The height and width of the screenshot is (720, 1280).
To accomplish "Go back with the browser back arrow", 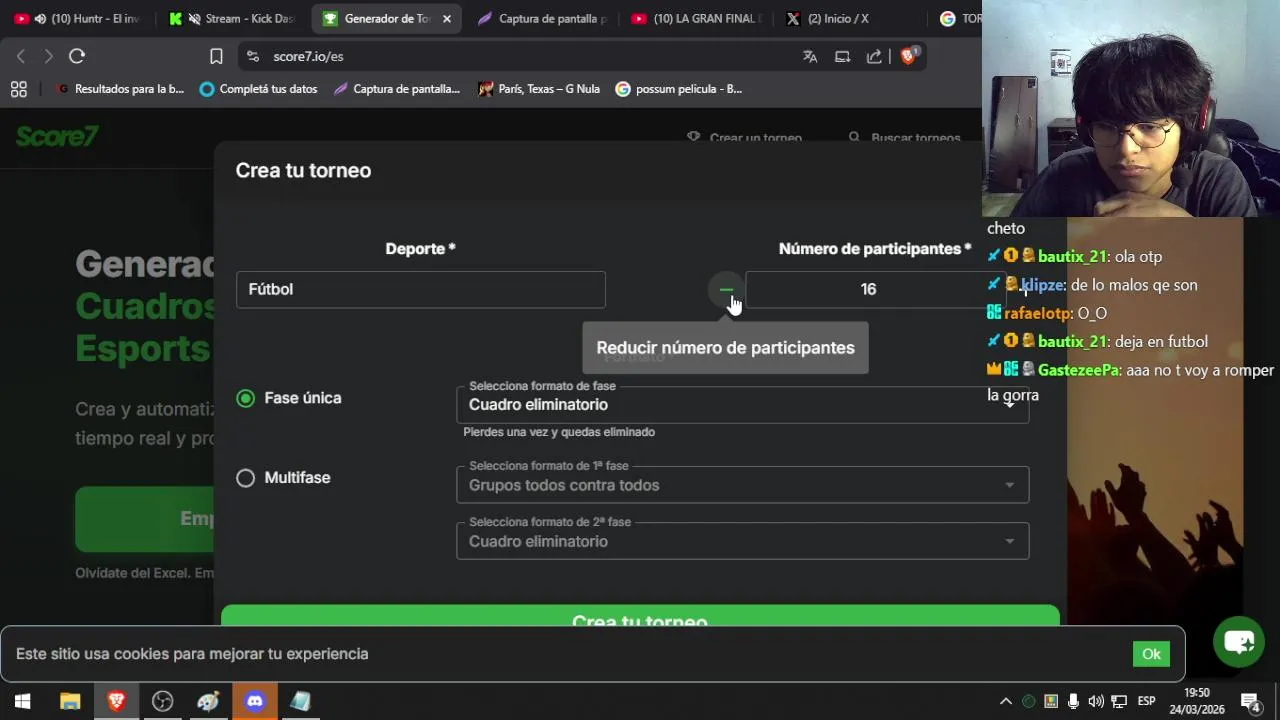I will (x=21, y=56).
